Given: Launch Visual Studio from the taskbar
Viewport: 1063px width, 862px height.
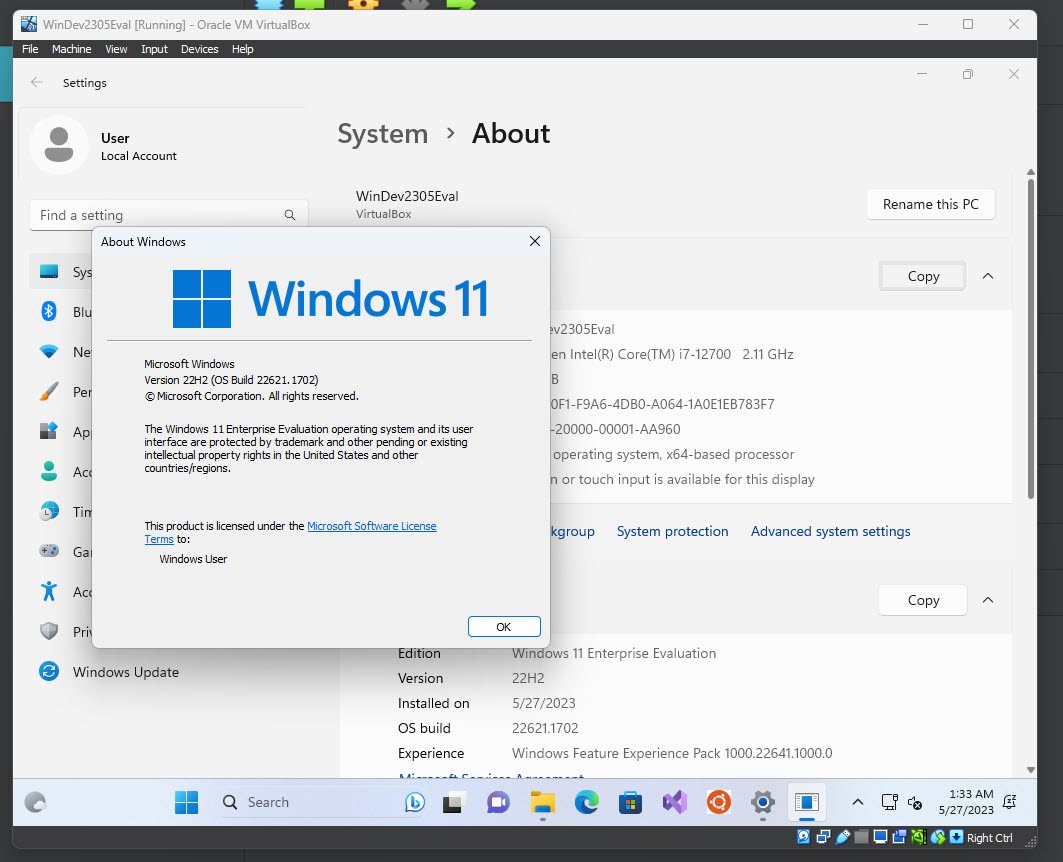Looking at the screenshot, I should pyautogui.click(x=673, y=802).
